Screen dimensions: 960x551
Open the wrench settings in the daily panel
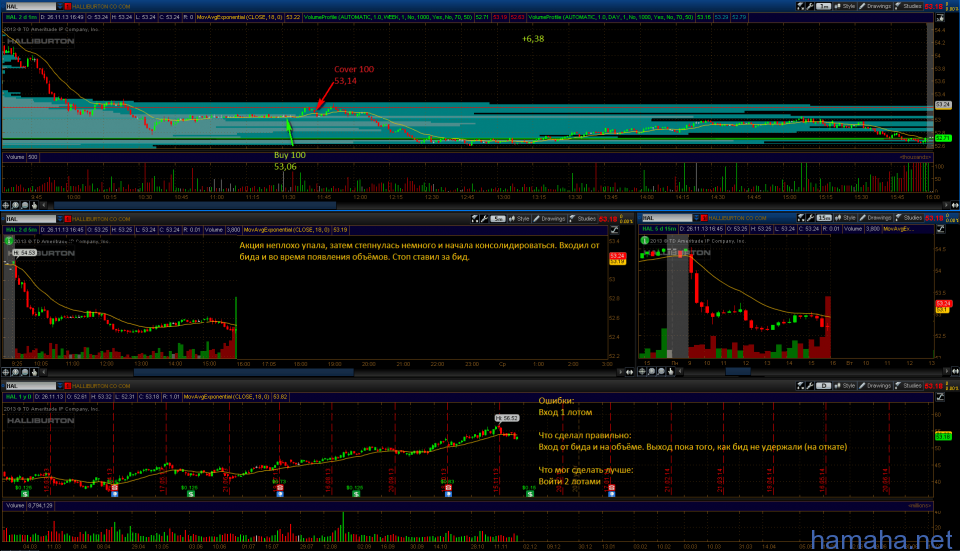coord(810,386)
